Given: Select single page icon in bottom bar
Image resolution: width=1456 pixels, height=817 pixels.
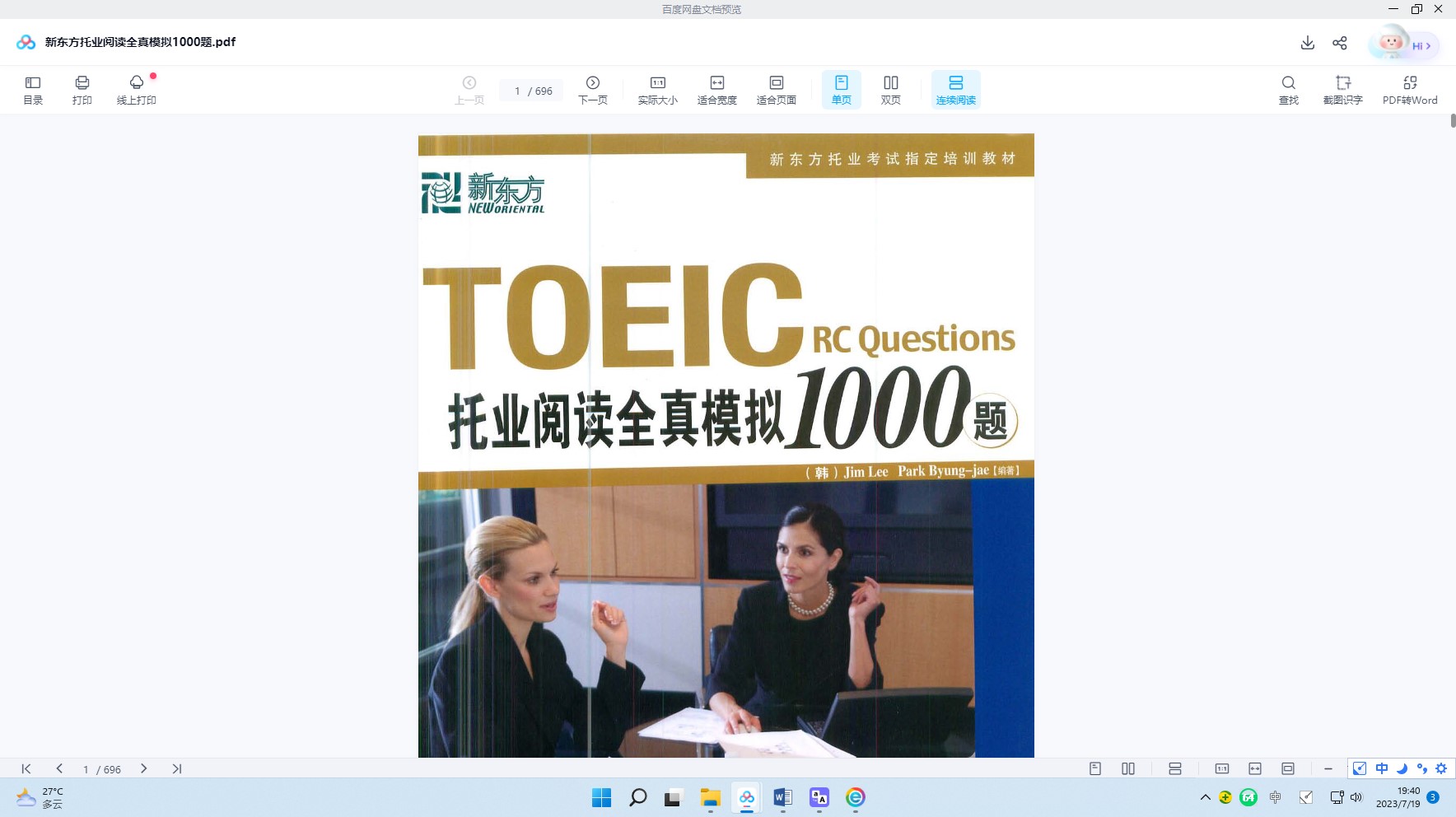Looking at the screenshot, I should point(1095,768).
